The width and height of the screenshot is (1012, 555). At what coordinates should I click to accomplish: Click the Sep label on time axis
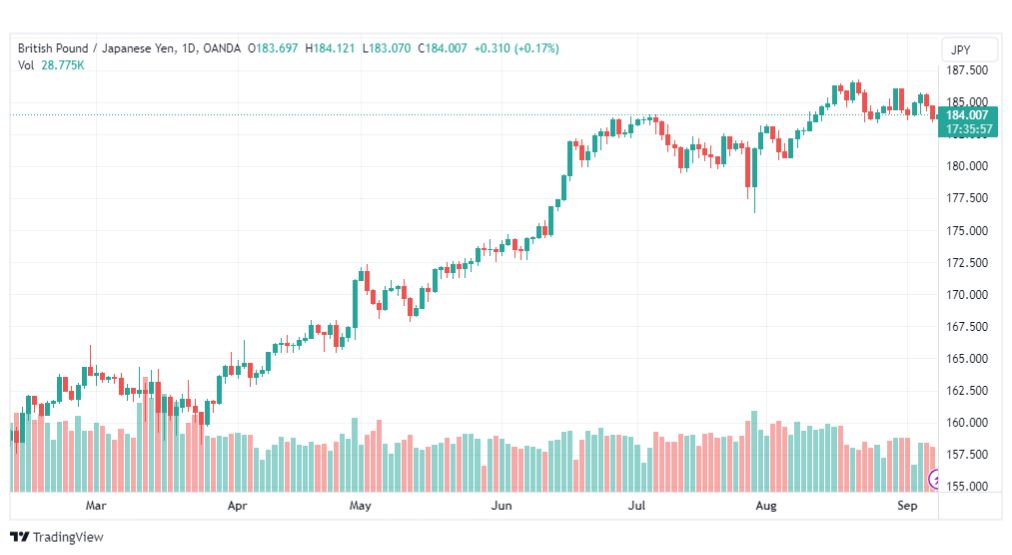point(907,505)
